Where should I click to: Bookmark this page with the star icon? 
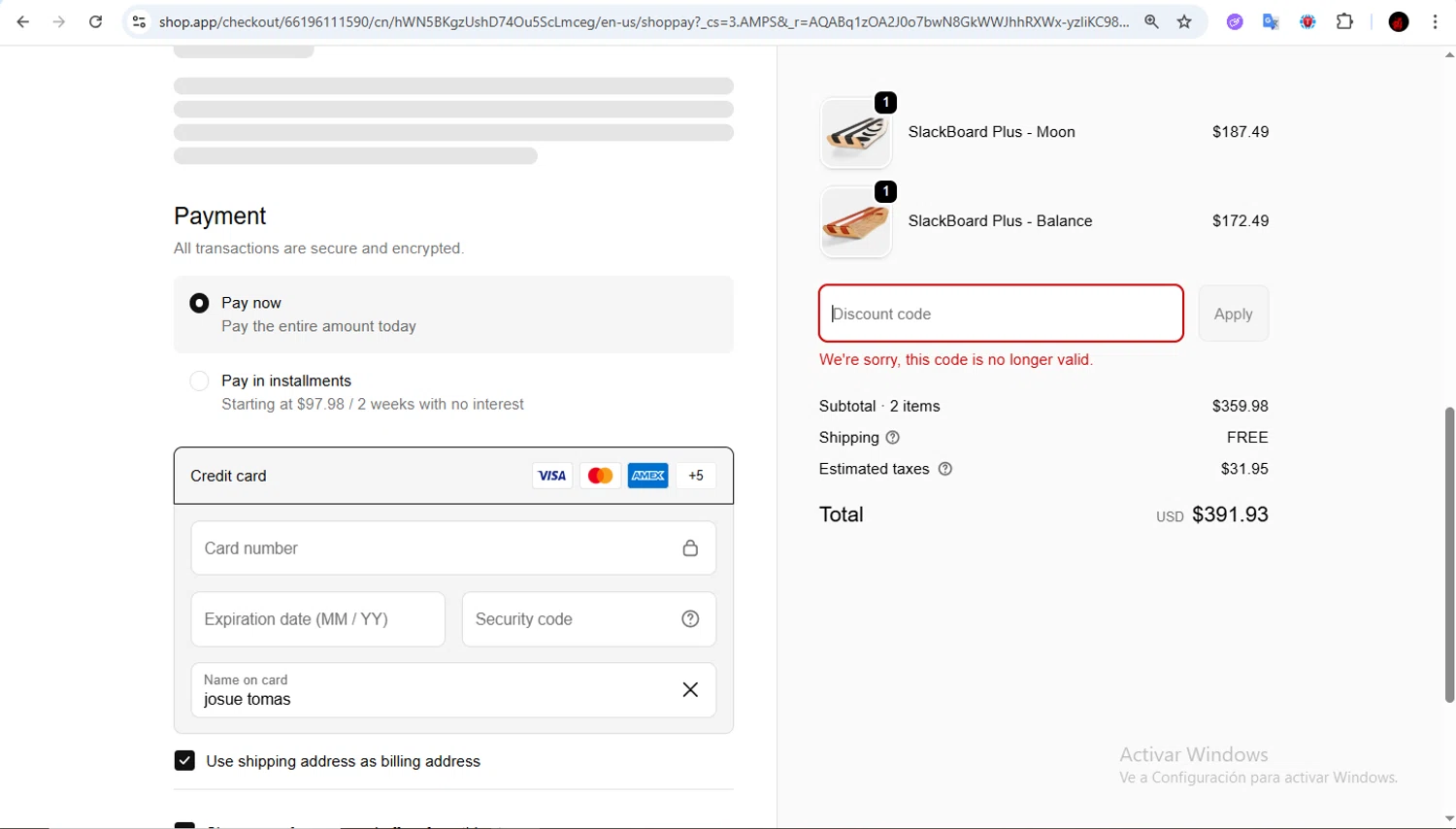1184,21
